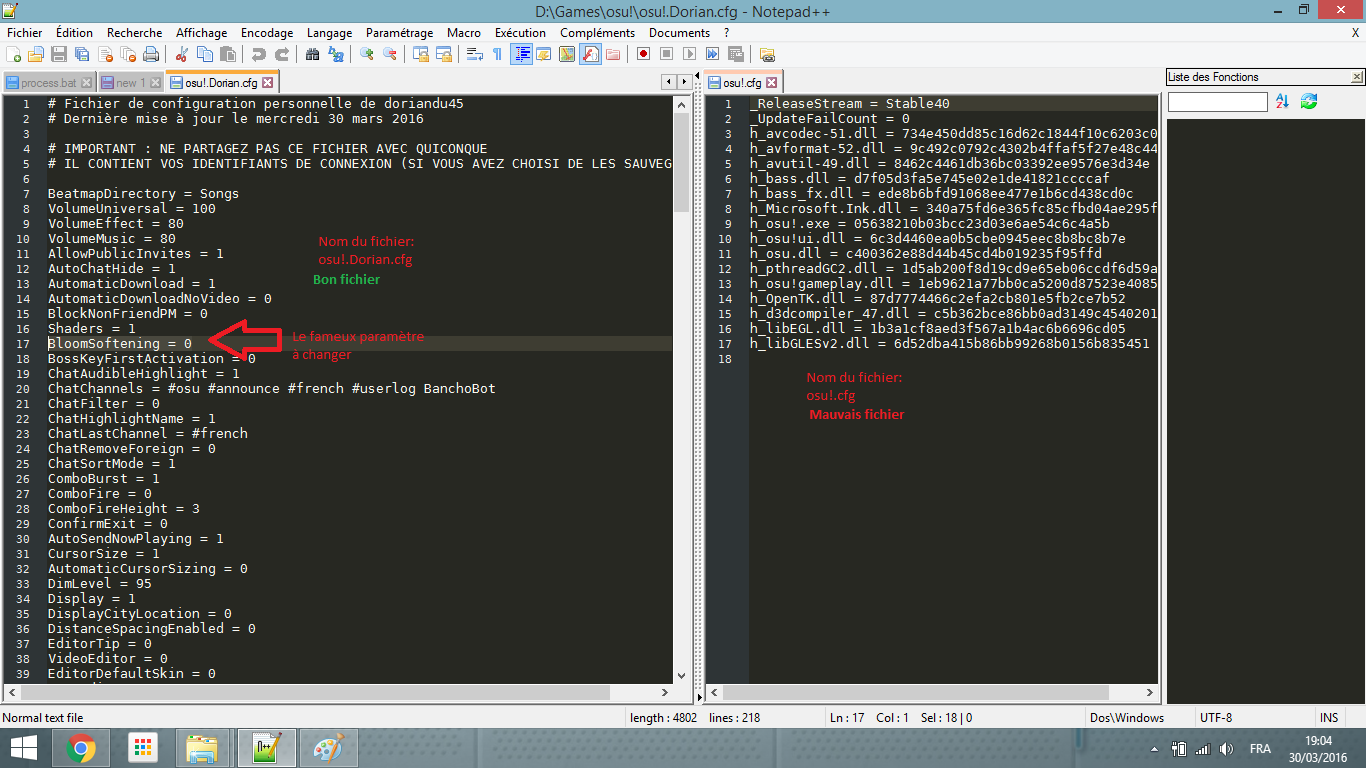Cut selection with the scissors icon
Viewport: 1366px width, 768px height.
(x=182, y=54)
